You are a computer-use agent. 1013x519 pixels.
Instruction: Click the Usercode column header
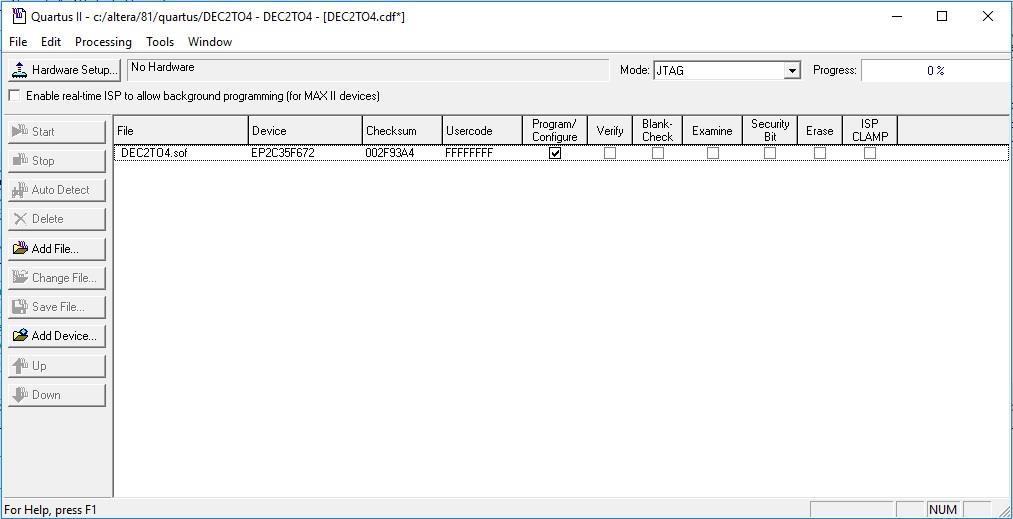click(x=482, y=131)
